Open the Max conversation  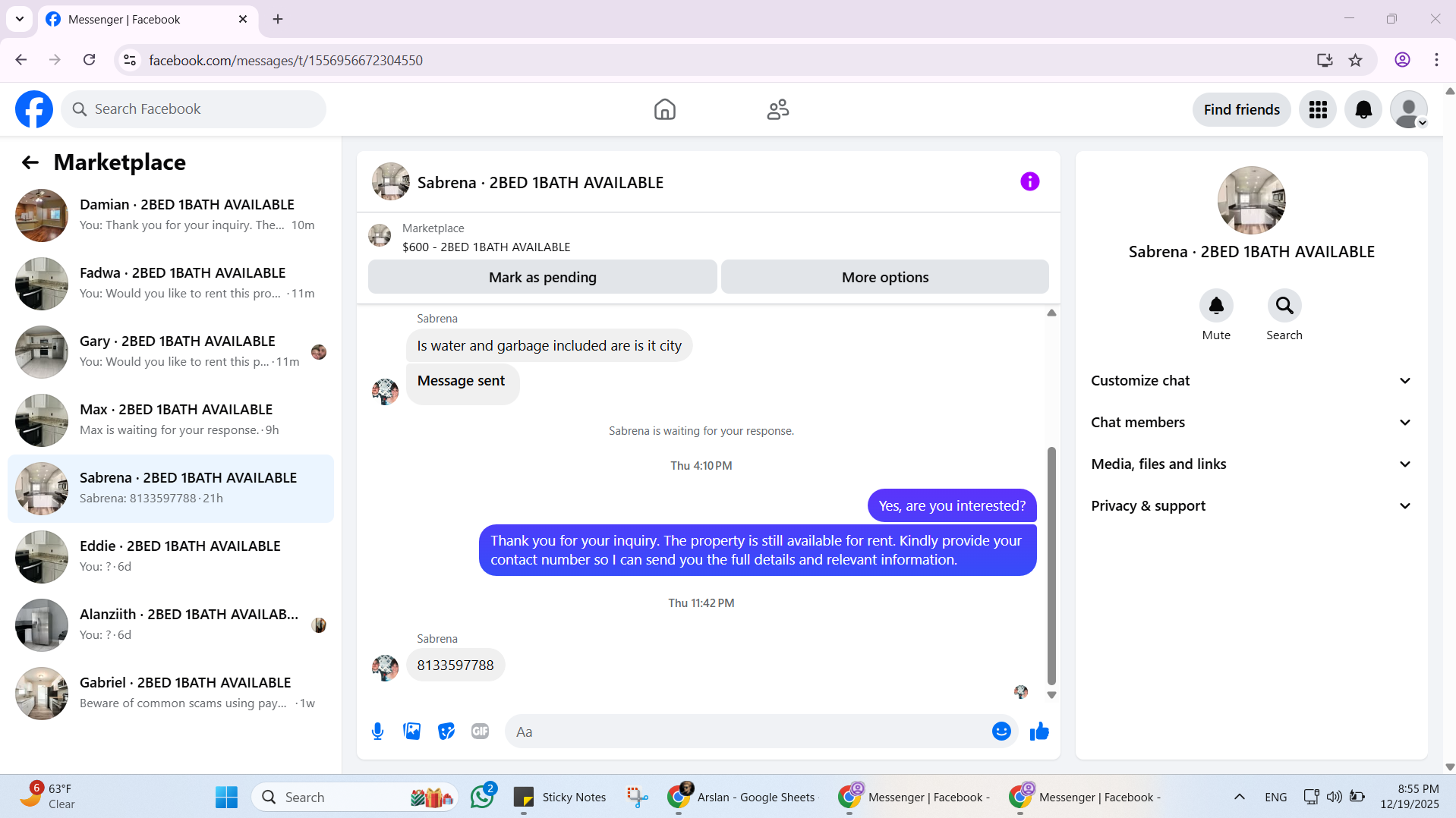coord(171,420)
